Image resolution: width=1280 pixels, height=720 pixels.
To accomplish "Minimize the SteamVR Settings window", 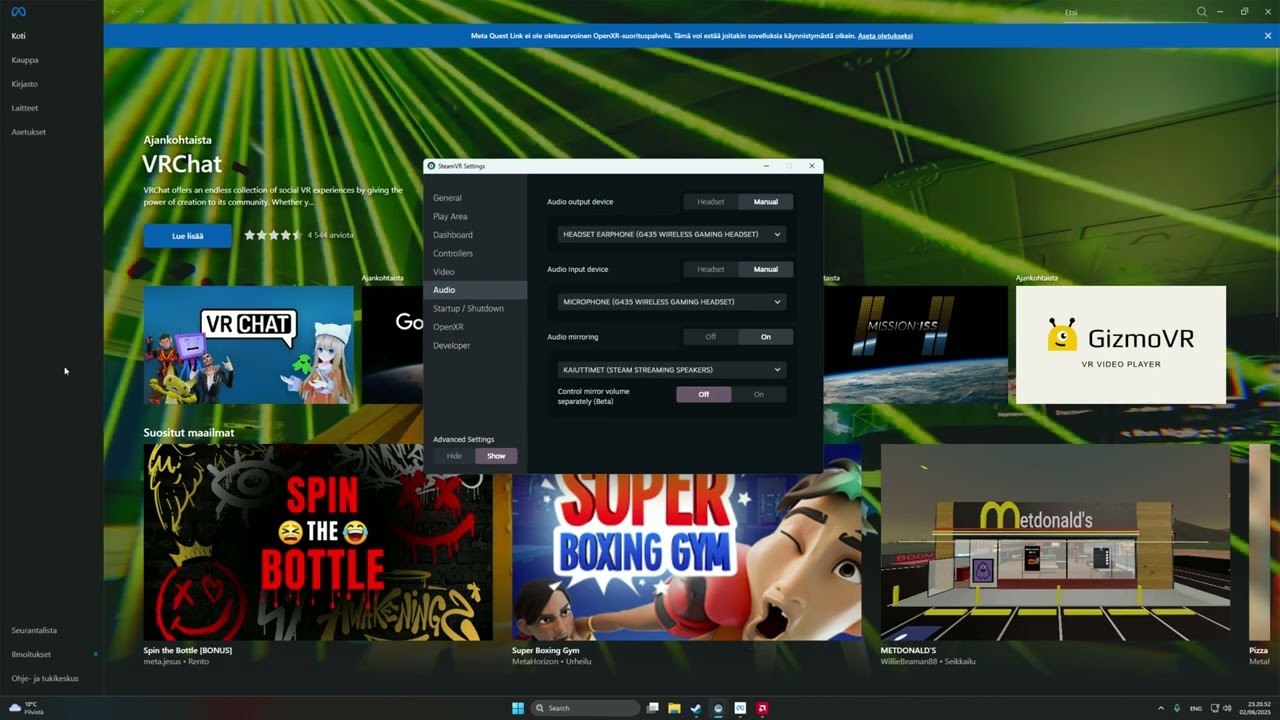I will point(766,166).
